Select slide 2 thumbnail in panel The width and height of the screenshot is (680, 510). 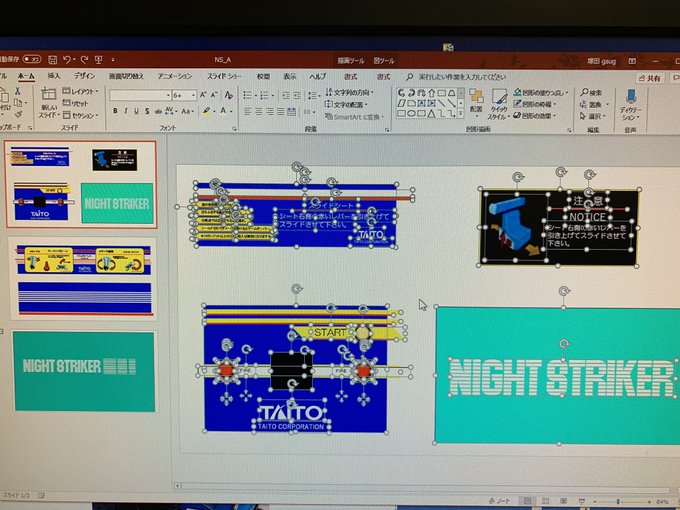(x=83, y=280)
